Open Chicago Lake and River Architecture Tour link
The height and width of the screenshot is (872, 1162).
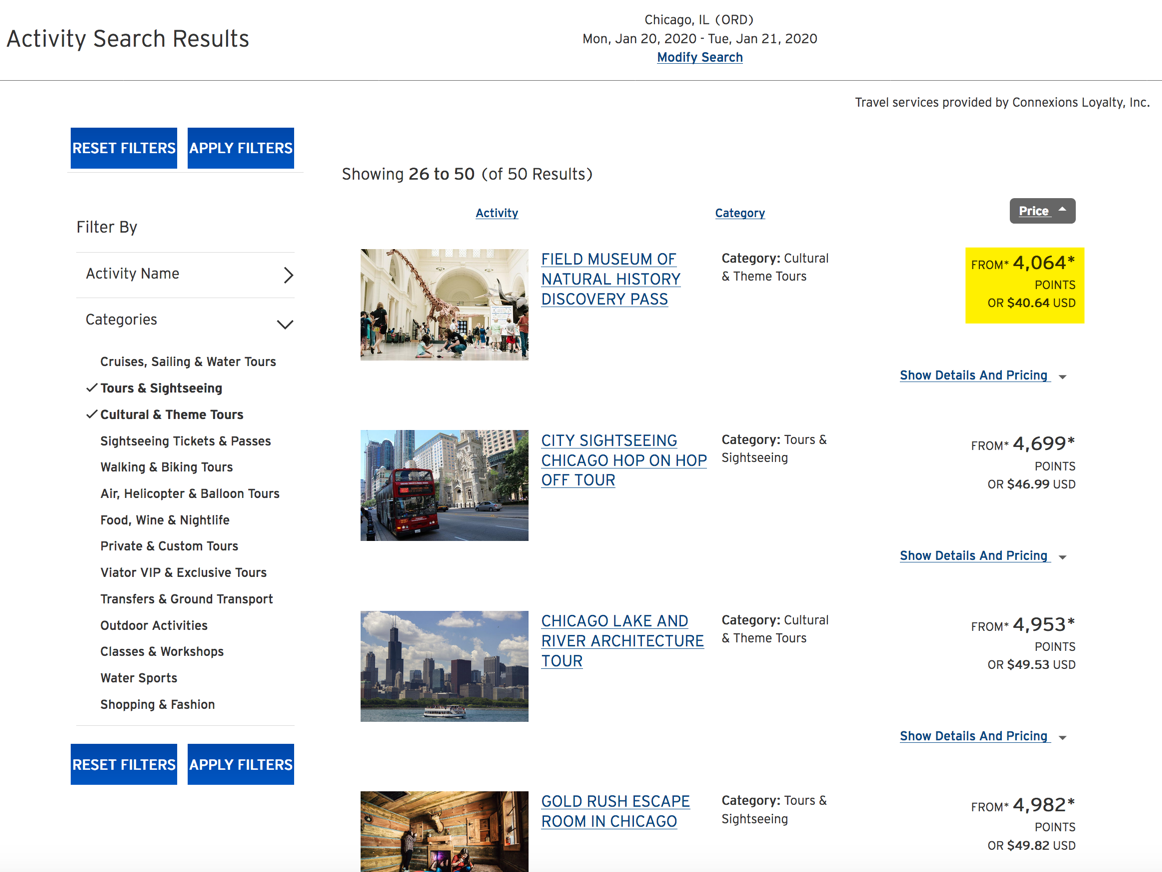[622, 641]
